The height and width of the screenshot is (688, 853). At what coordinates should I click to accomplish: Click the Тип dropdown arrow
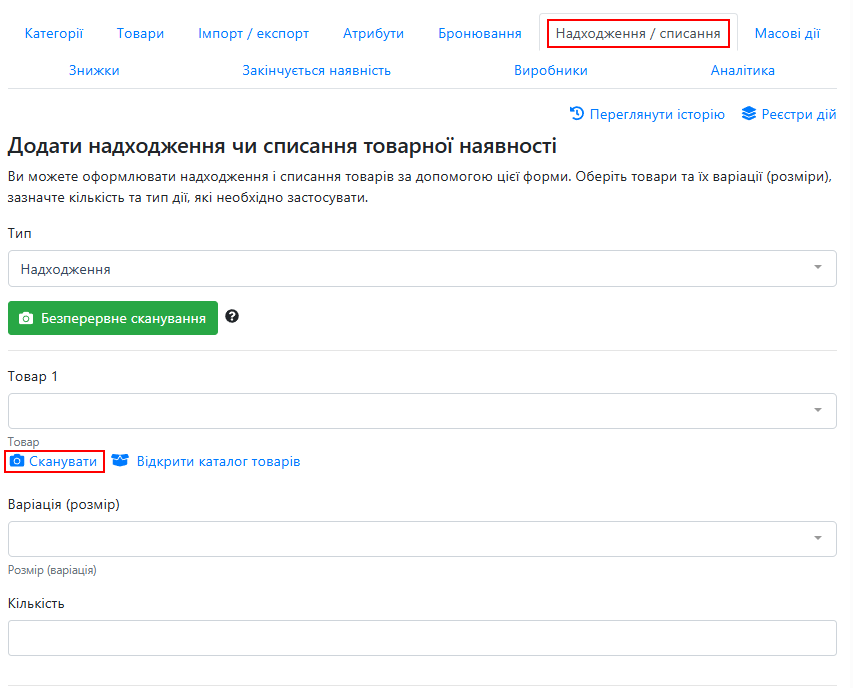pyautogui.click(x=818, y=267)
